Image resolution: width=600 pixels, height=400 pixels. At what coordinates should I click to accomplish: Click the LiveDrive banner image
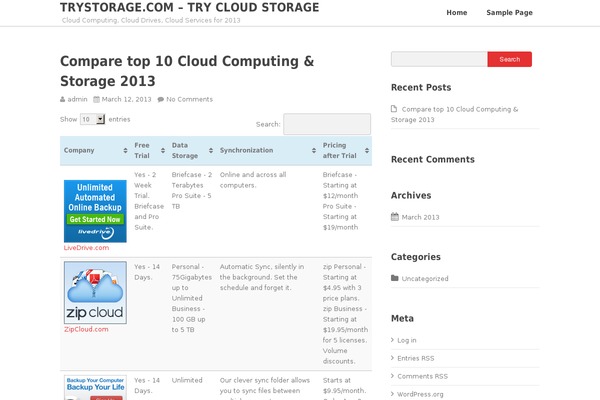(x=95, y=211)
